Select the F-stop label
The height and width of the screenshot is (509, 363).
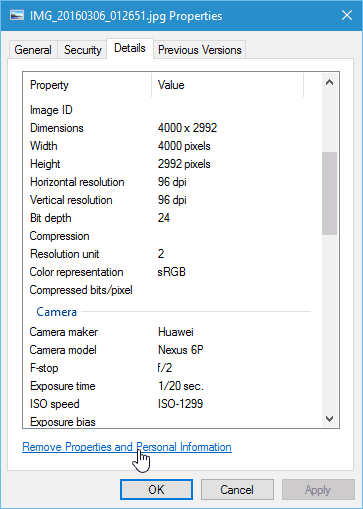point(44,368)
